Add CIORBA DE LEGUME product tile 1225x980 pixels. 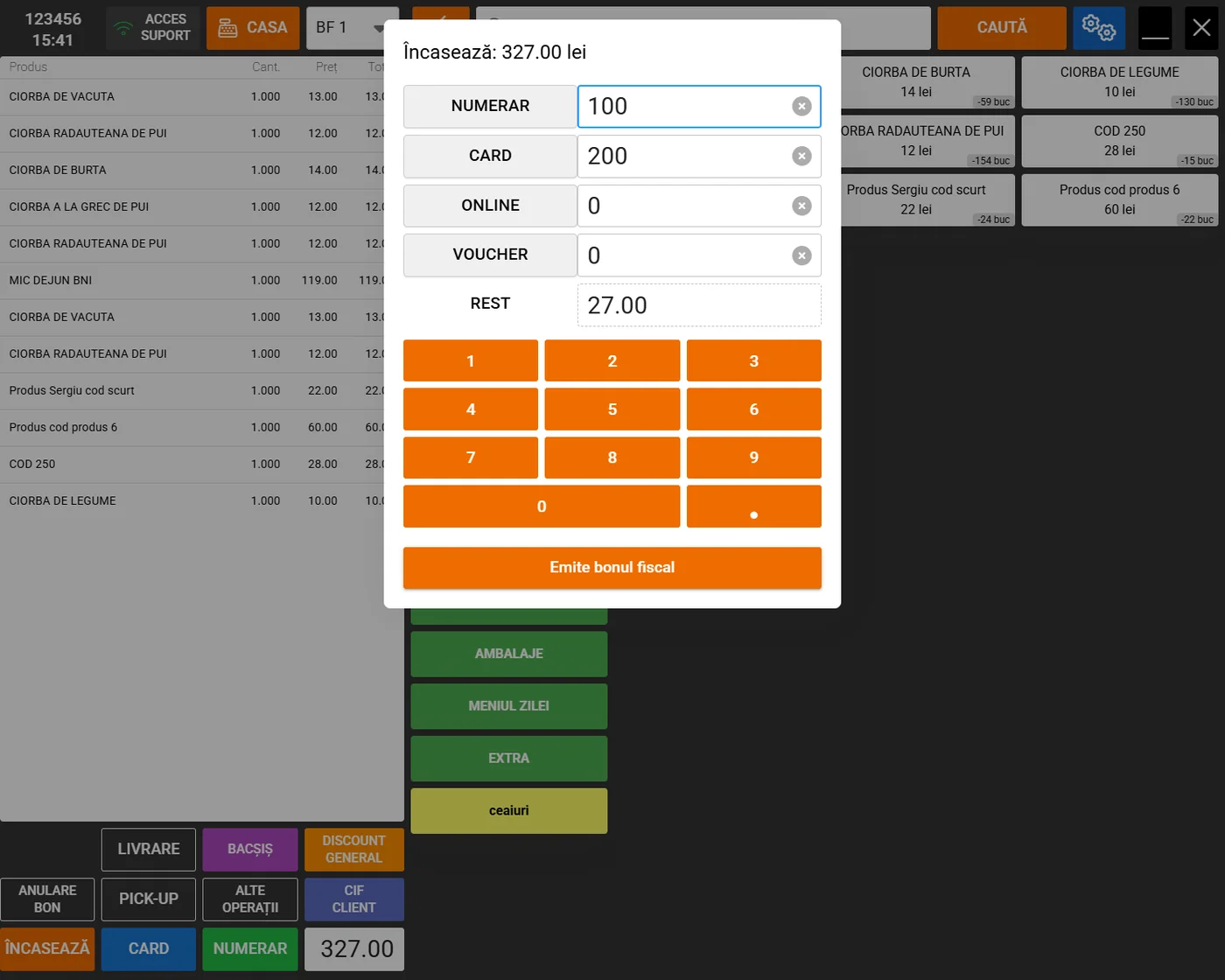pos(1119,82)
